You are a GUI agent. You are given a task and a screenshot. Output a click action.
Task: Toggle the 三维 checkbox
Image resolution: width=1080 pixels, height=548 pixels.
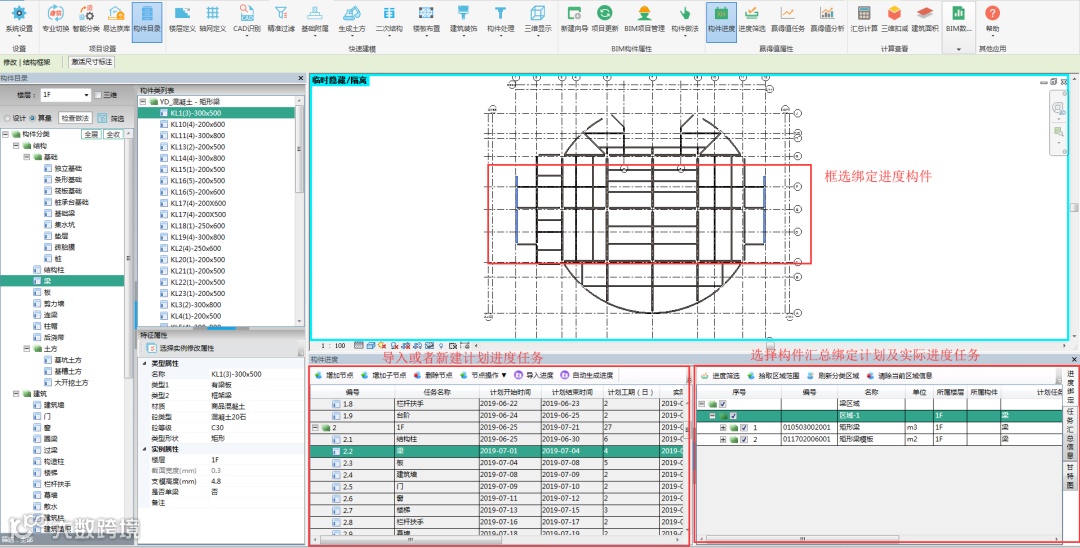(98, 95)
